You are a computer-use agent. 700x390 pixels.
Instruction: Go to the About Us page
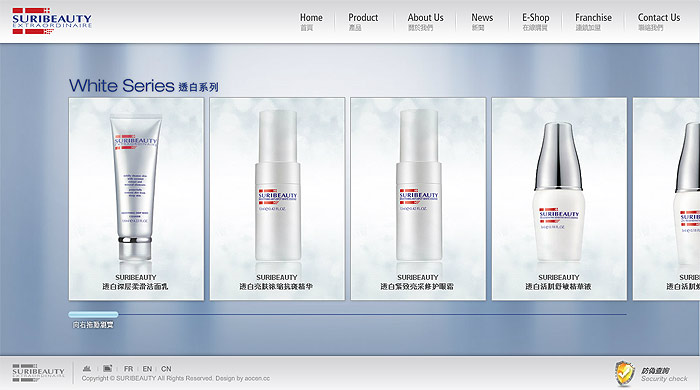[x=425, y=21]
